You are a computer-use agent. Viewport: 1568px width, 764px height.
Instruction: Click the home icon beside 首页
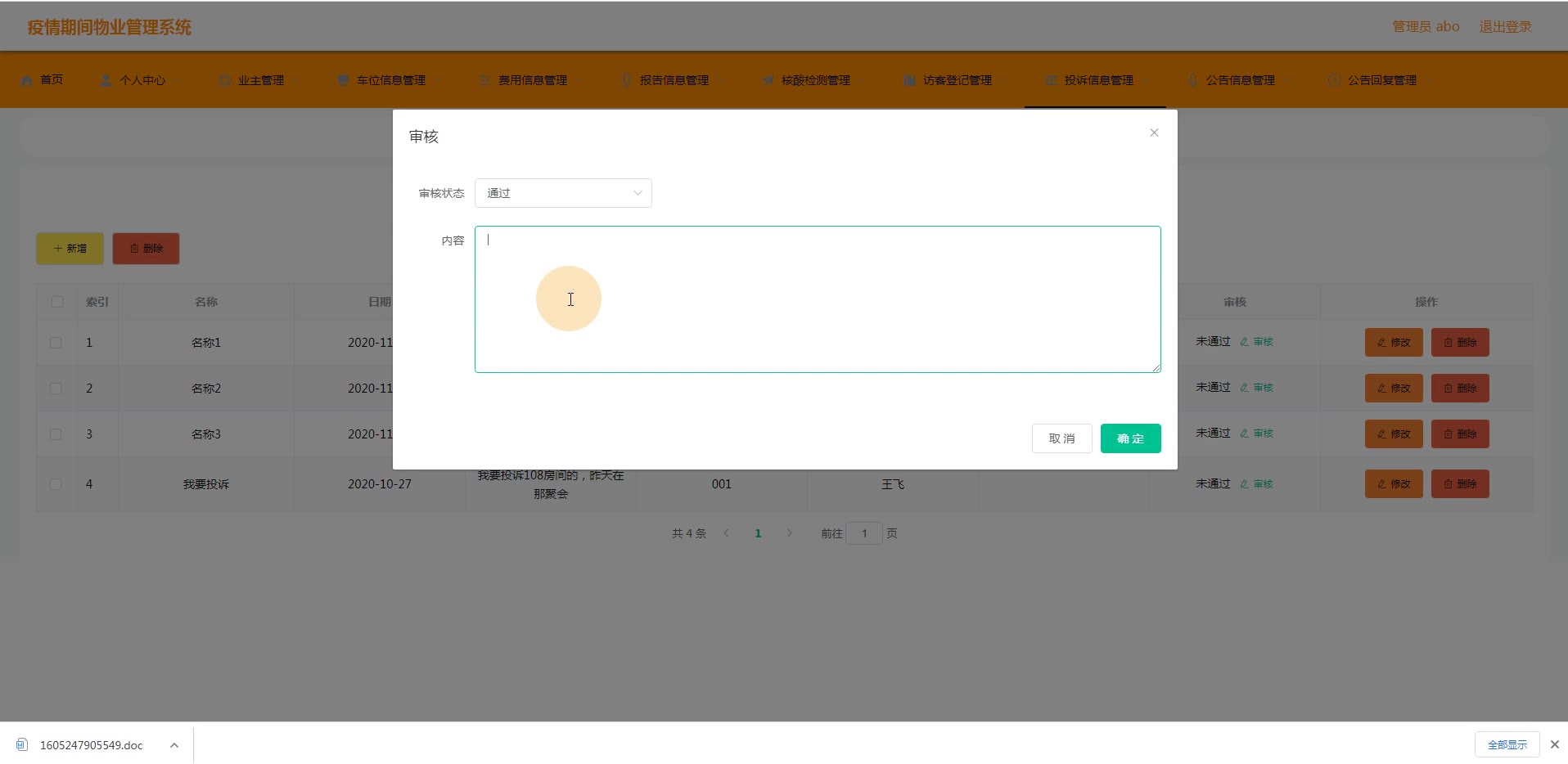pos(26,80)
